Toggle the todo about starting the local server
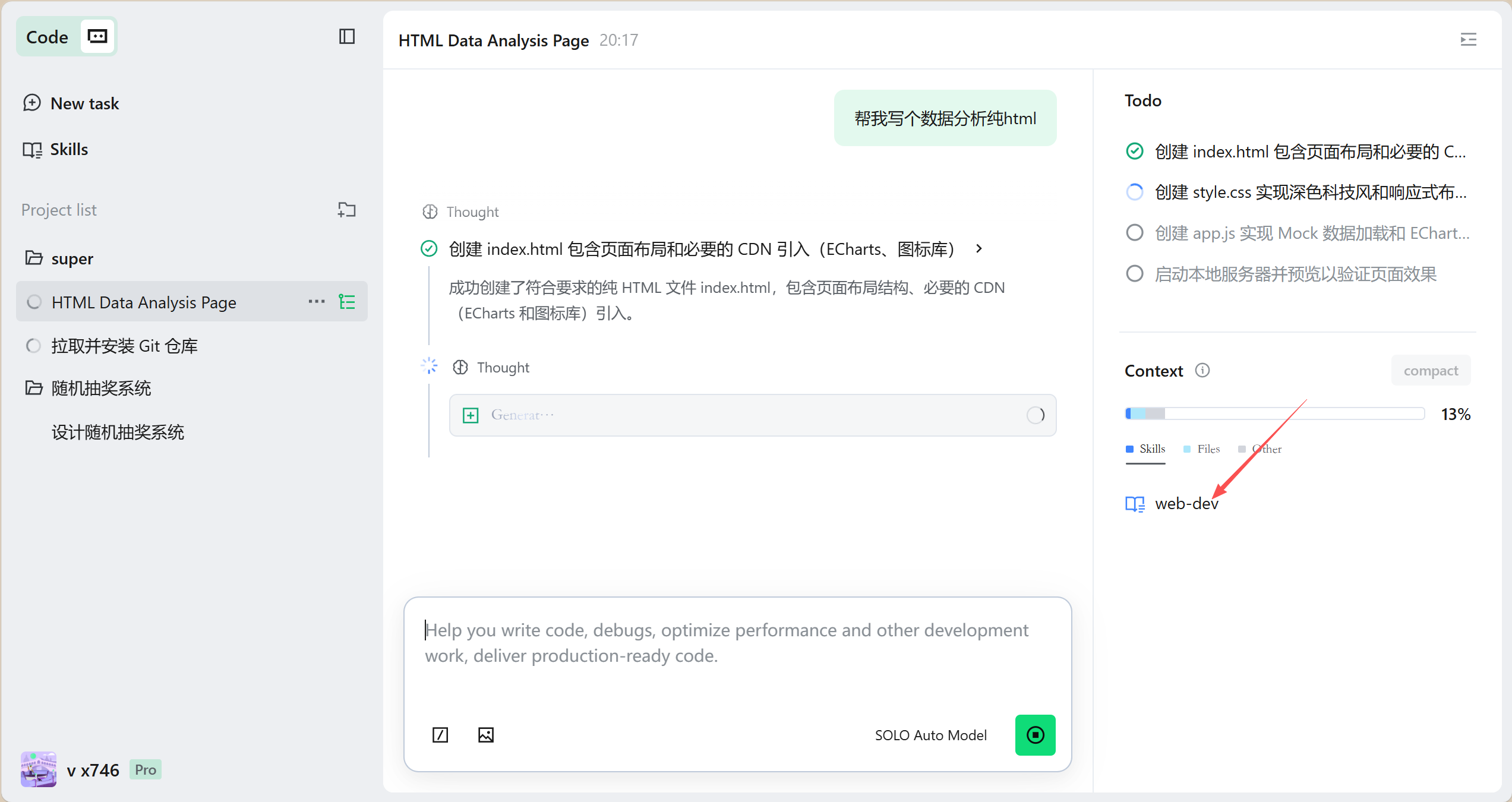Viewport: 1512px width, 802px height. (1135, 274)
